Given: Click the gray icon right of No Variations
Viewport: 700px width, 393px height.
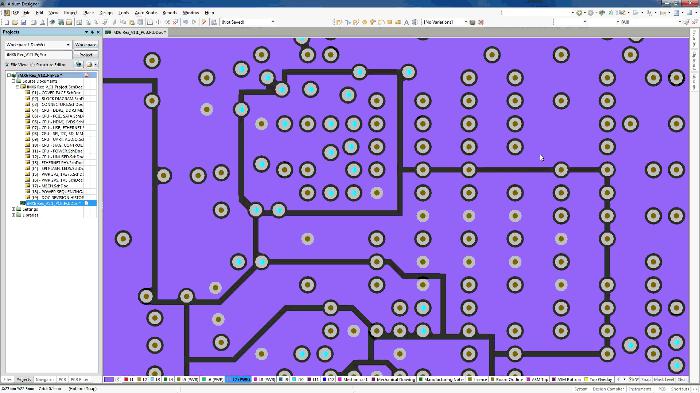Looking at the screenshot, I should [473, 22].
